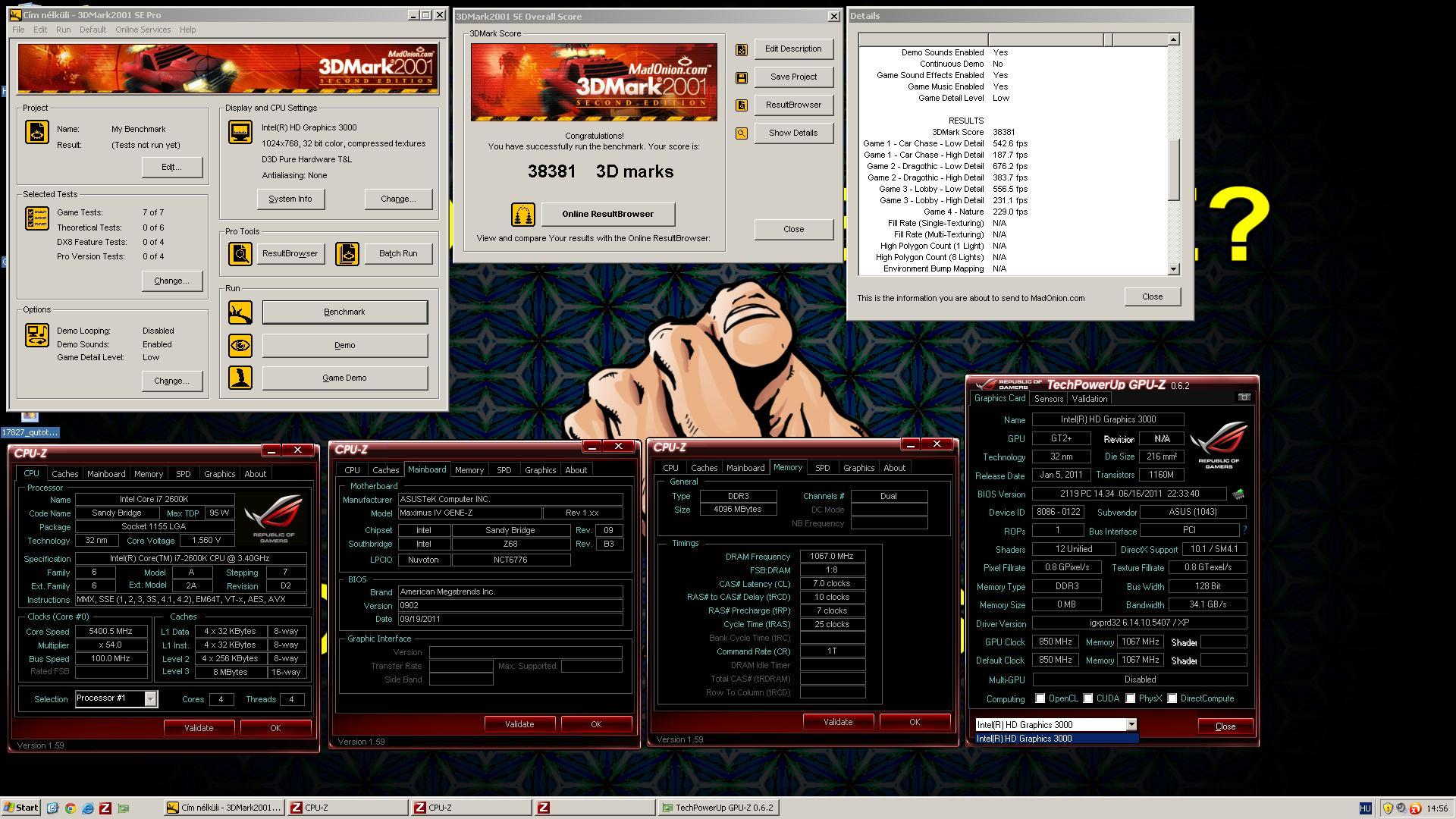Click the monitor icon in Display settings
1456x819 pixels.
pyautogui.click(x=240, y=132)
